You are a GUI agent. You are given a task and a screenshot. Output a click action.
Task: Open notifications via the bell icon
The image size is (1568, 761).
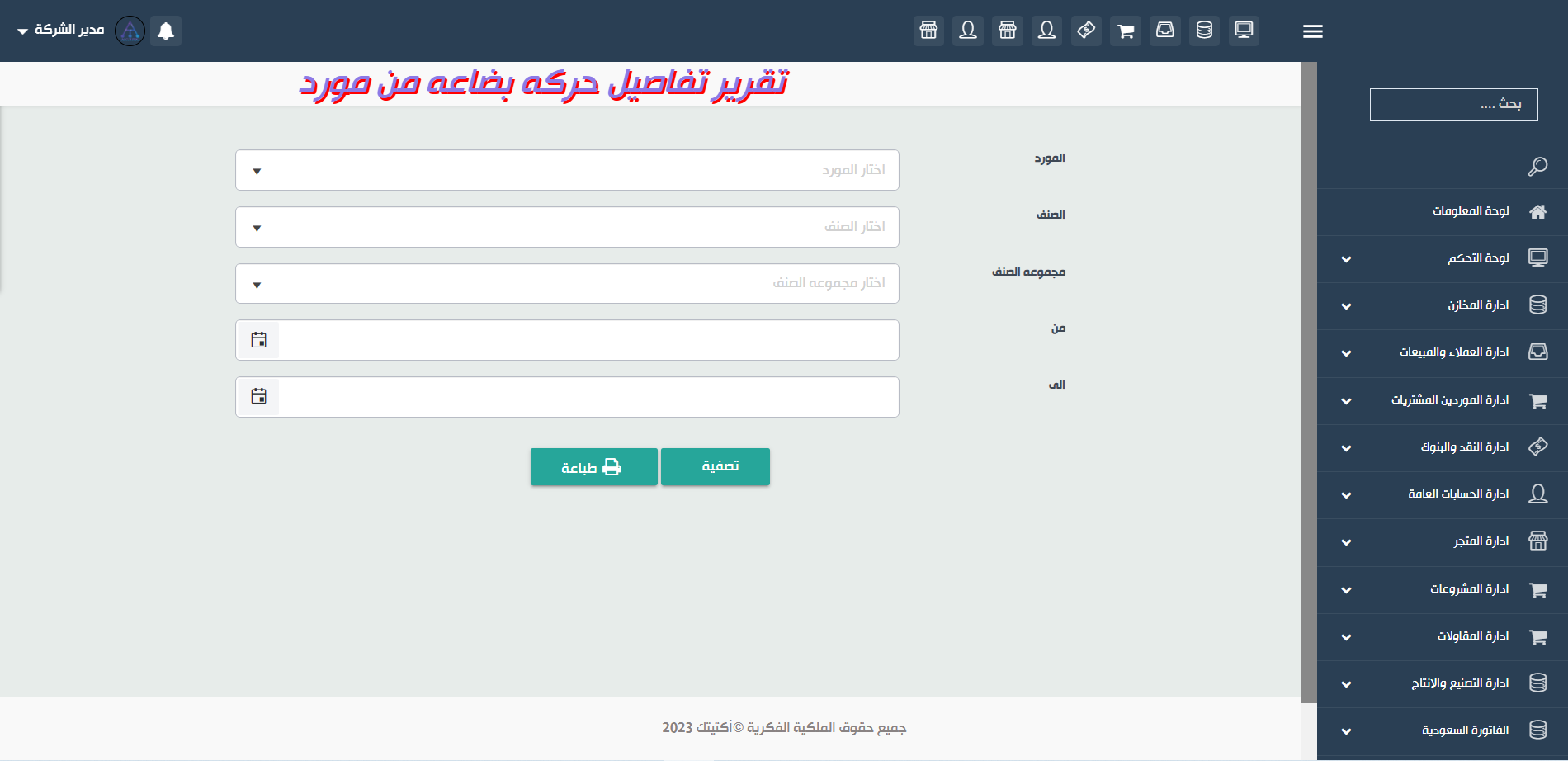(166, 31)
